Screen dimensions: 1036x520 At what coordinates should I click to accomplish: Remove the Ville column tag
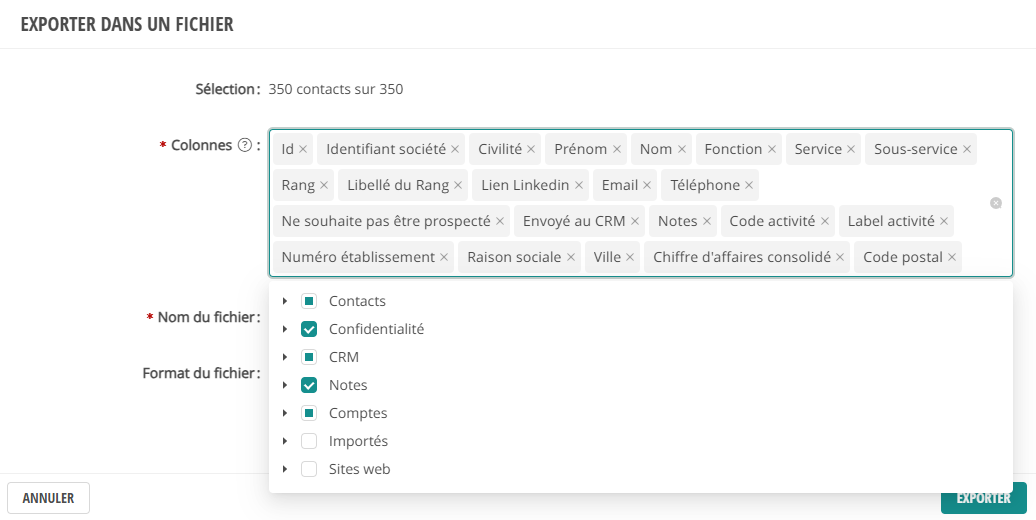point(630,258)
